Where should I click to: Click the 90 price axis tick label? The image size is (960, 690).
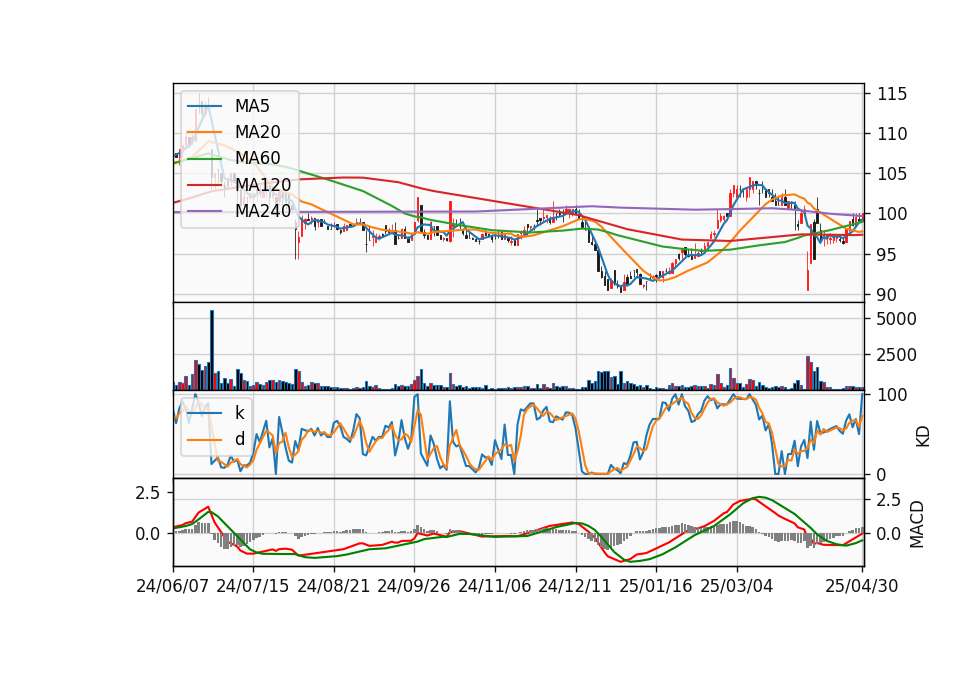(887, 295)
